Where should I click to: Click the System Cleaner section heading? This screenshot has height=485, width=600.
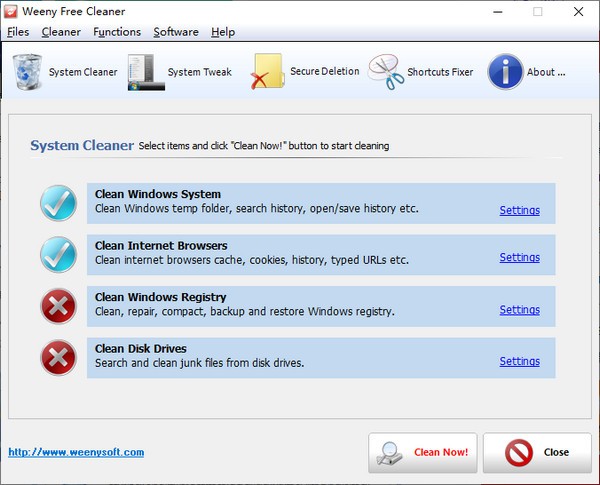click(82, 145)
